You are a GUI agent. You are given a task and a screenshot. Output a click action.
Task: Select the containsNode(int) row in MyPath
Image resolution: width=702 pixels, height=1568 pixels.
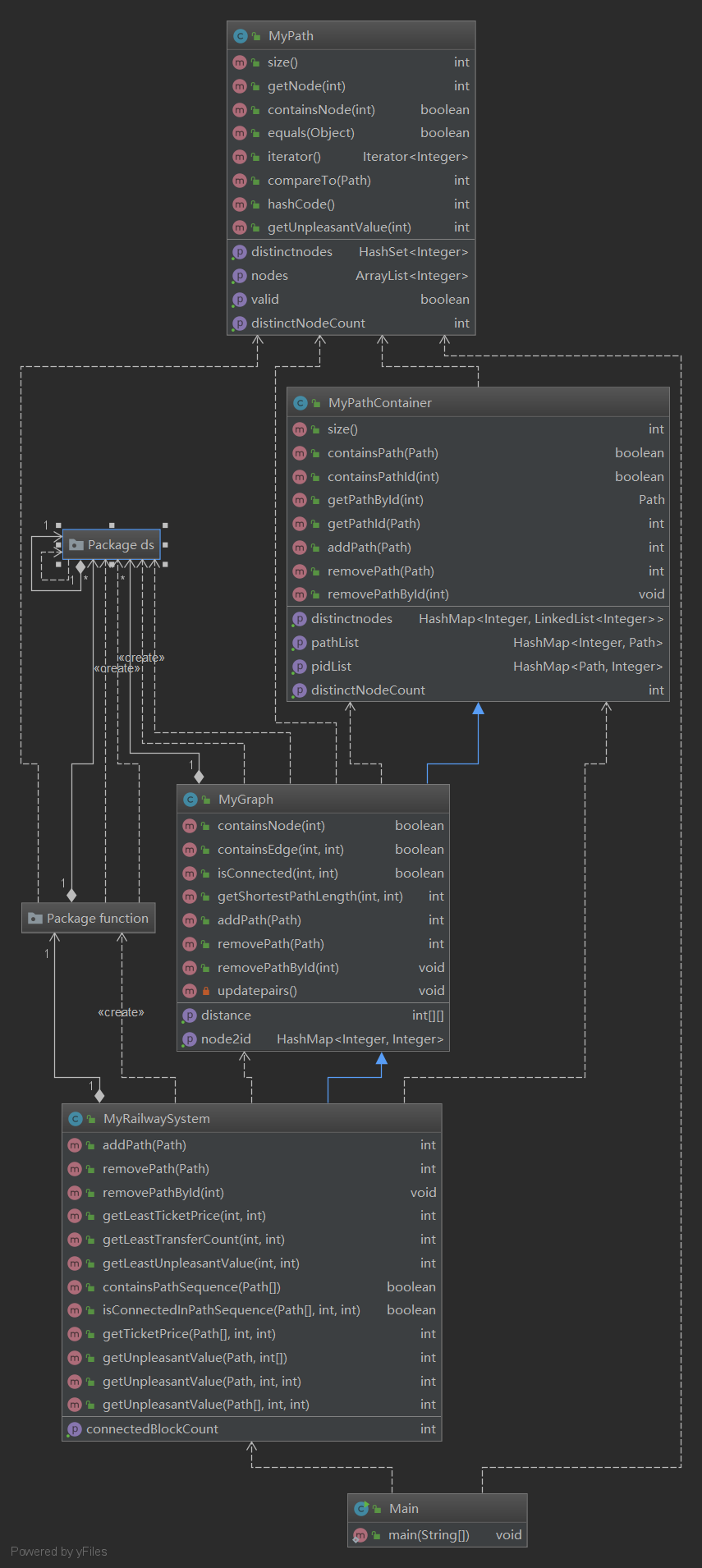351,110
